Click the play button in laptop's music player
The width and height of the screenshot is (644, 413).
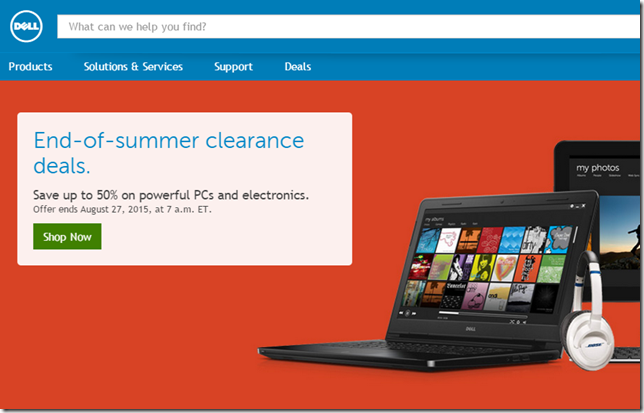407,313
